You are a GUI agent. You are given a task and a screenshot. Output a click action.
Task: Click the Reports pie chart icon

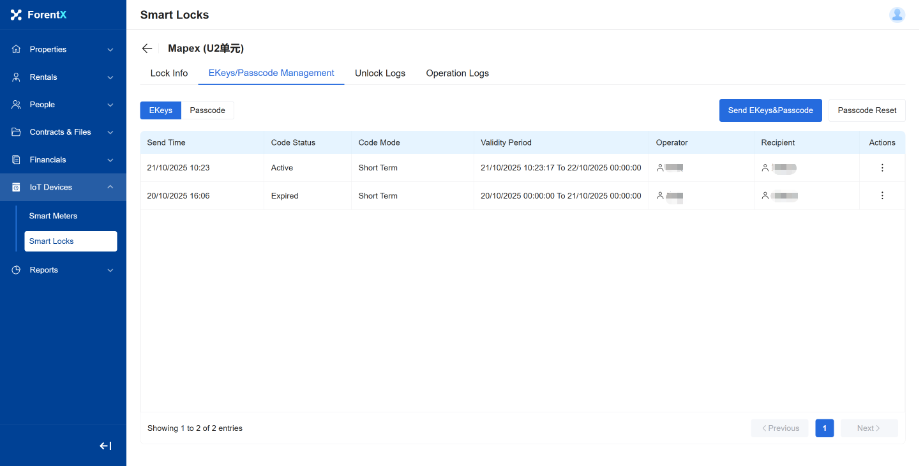[x=16, y=270]
